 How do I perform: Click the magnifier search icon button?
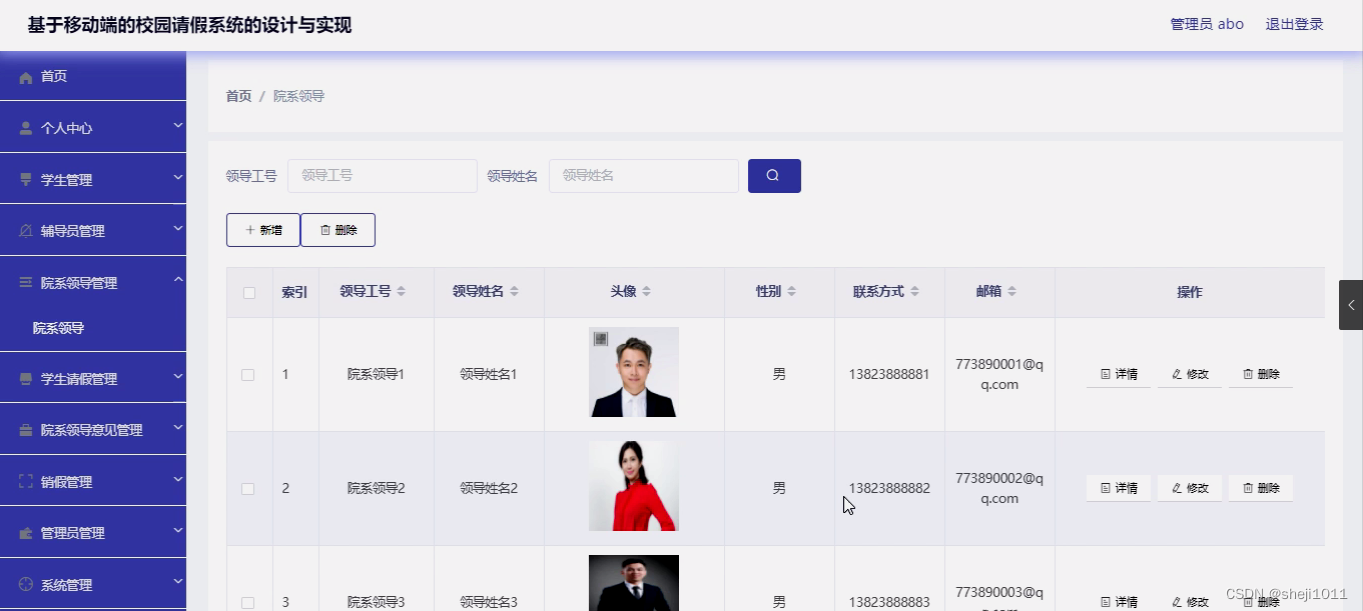click(773, 175)
